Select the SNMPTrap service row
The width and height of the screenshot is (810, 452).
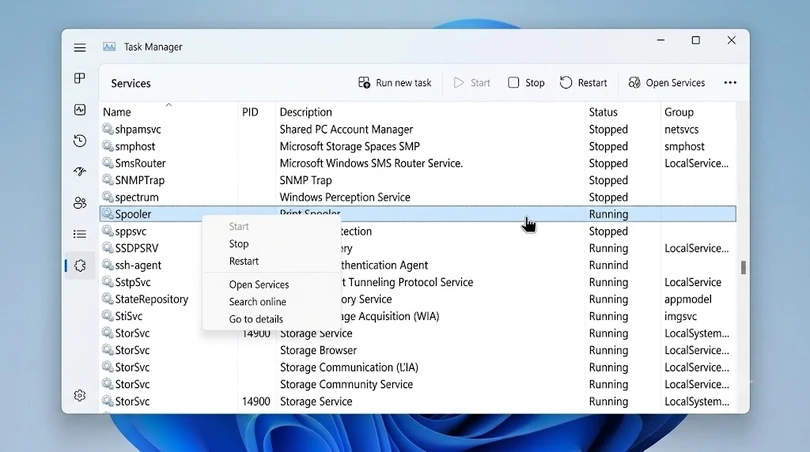click(417, 180)
